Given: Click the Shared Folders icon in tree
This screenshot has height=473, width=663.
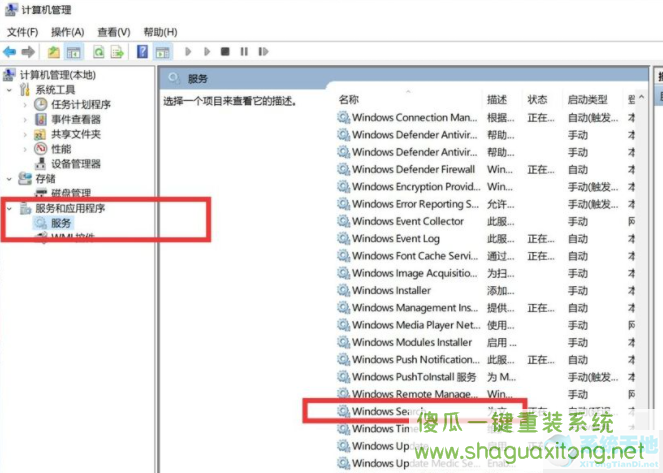Looking at the screenshot, I should [x=40, y=134].
